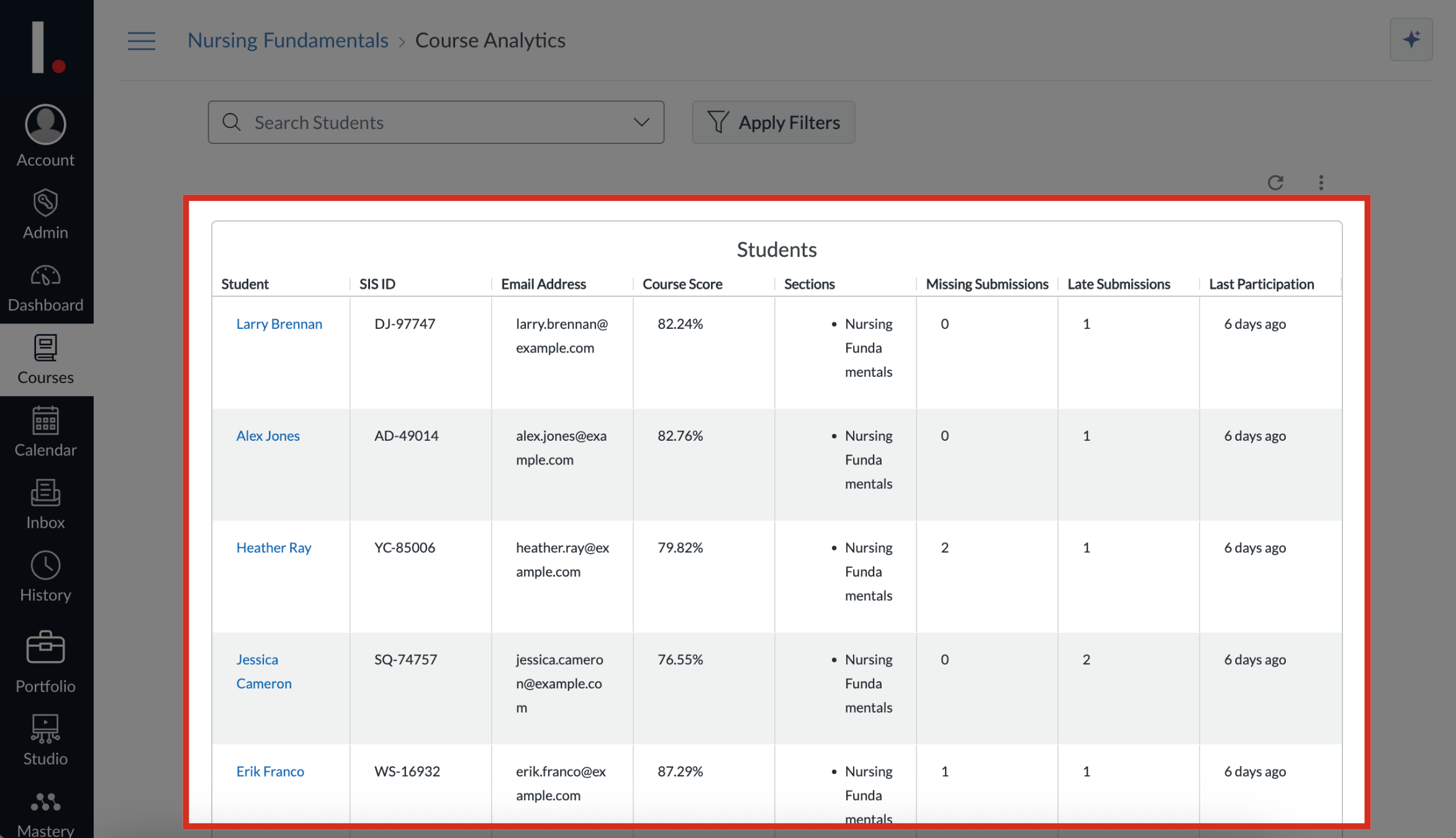
Task: Click the Apply Filters button
Action: [x=773, y=122]
